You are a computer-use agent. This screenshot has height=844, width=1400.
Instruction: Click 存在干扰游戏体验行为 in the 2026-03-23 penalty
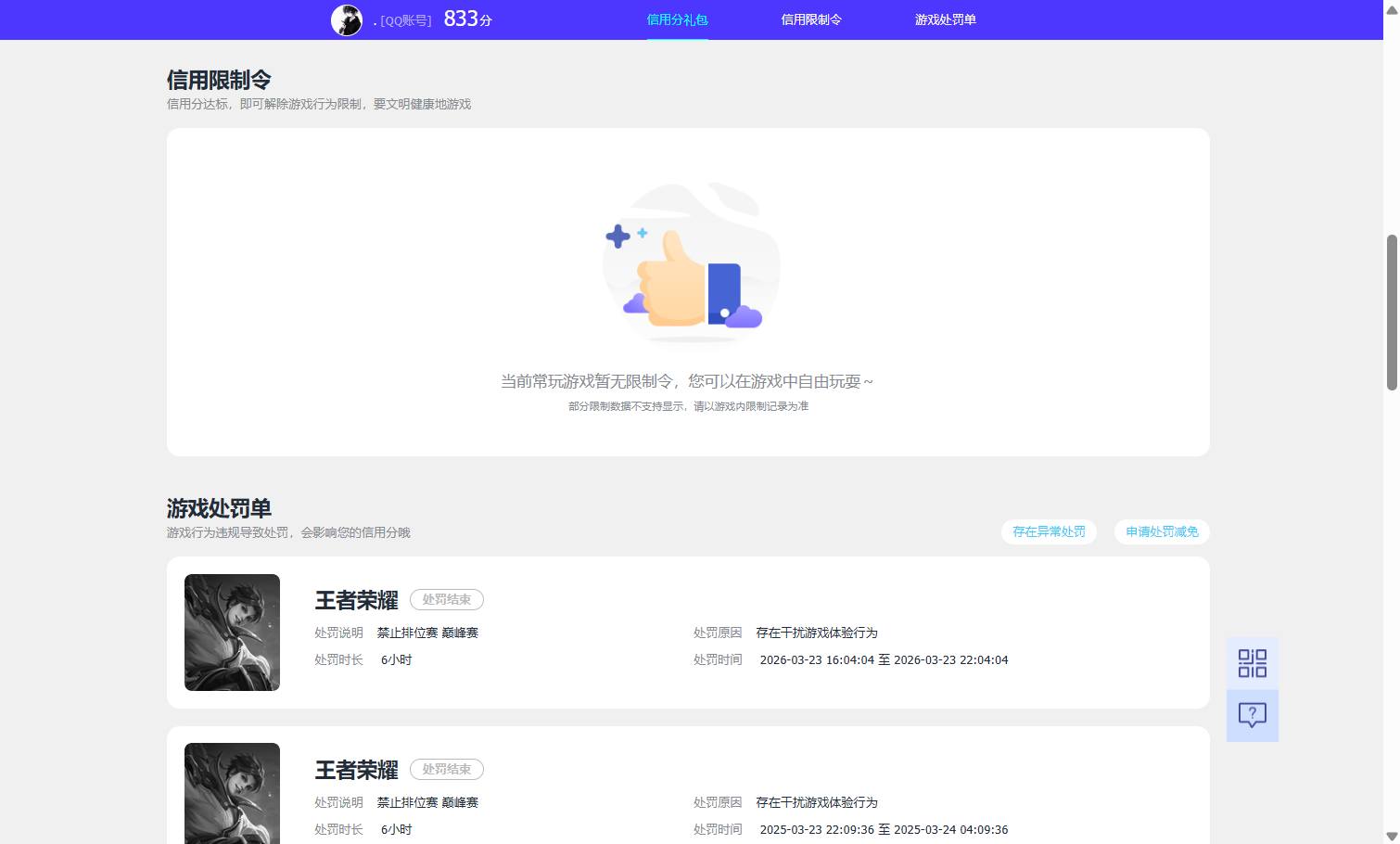click(x=817, y=633)
